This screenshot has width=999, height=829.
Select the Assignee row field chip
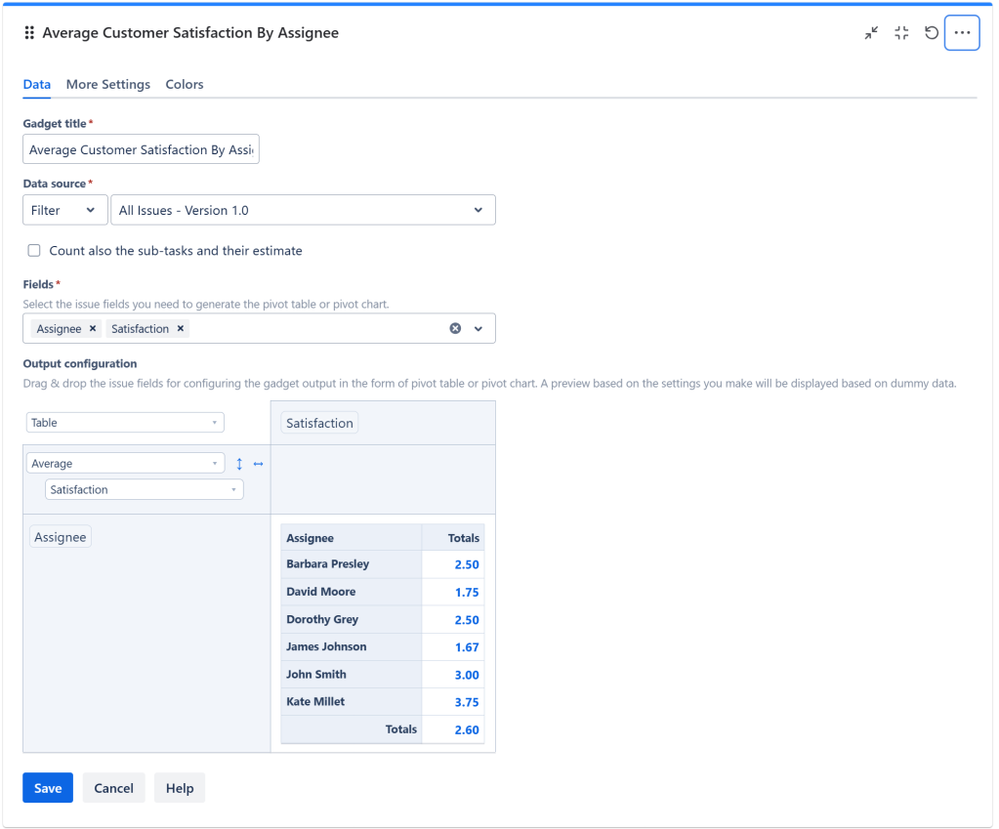tap(60, 537)
